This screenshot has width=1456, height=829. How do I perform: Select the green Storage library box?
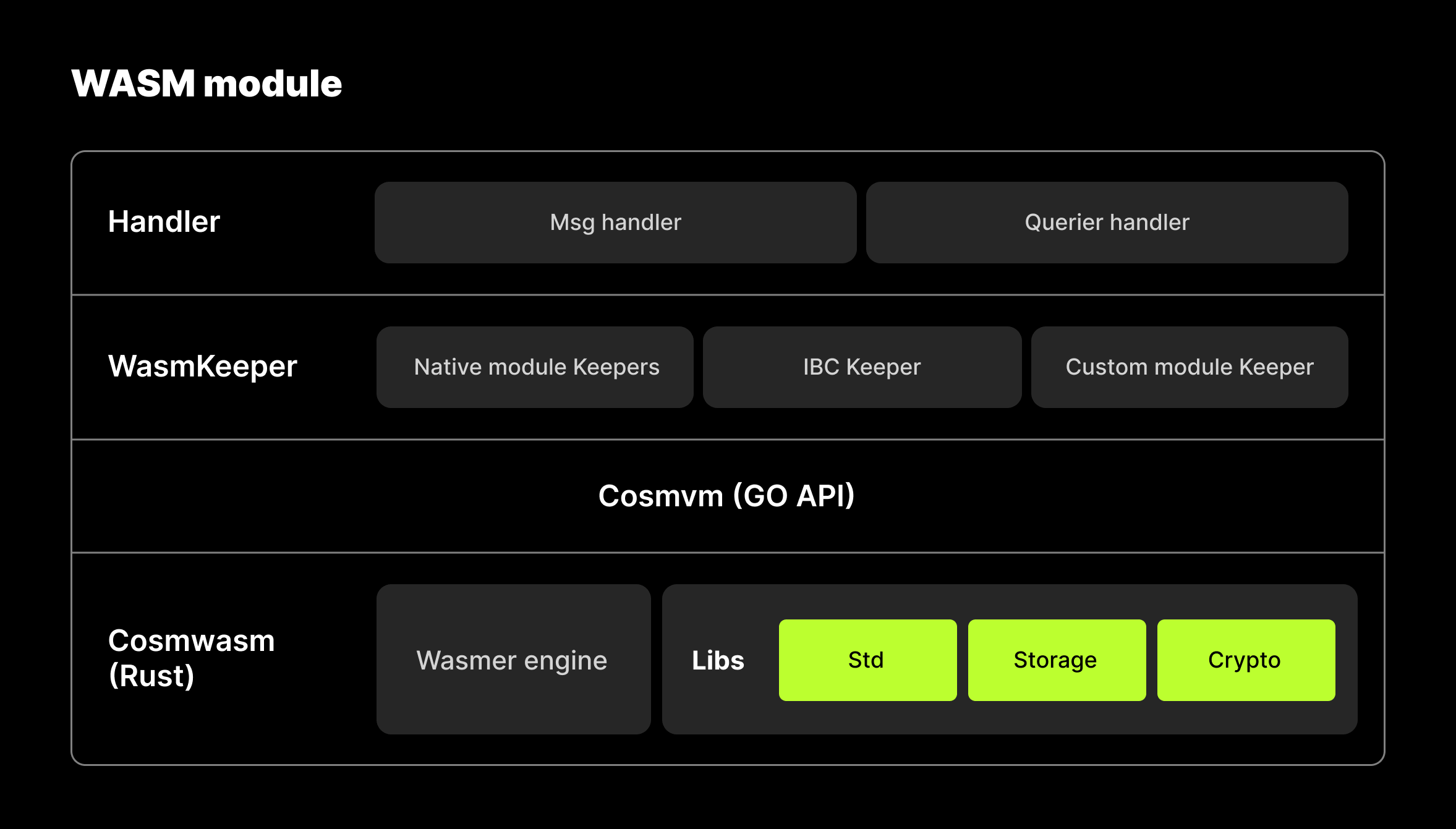click(1057, 660)
